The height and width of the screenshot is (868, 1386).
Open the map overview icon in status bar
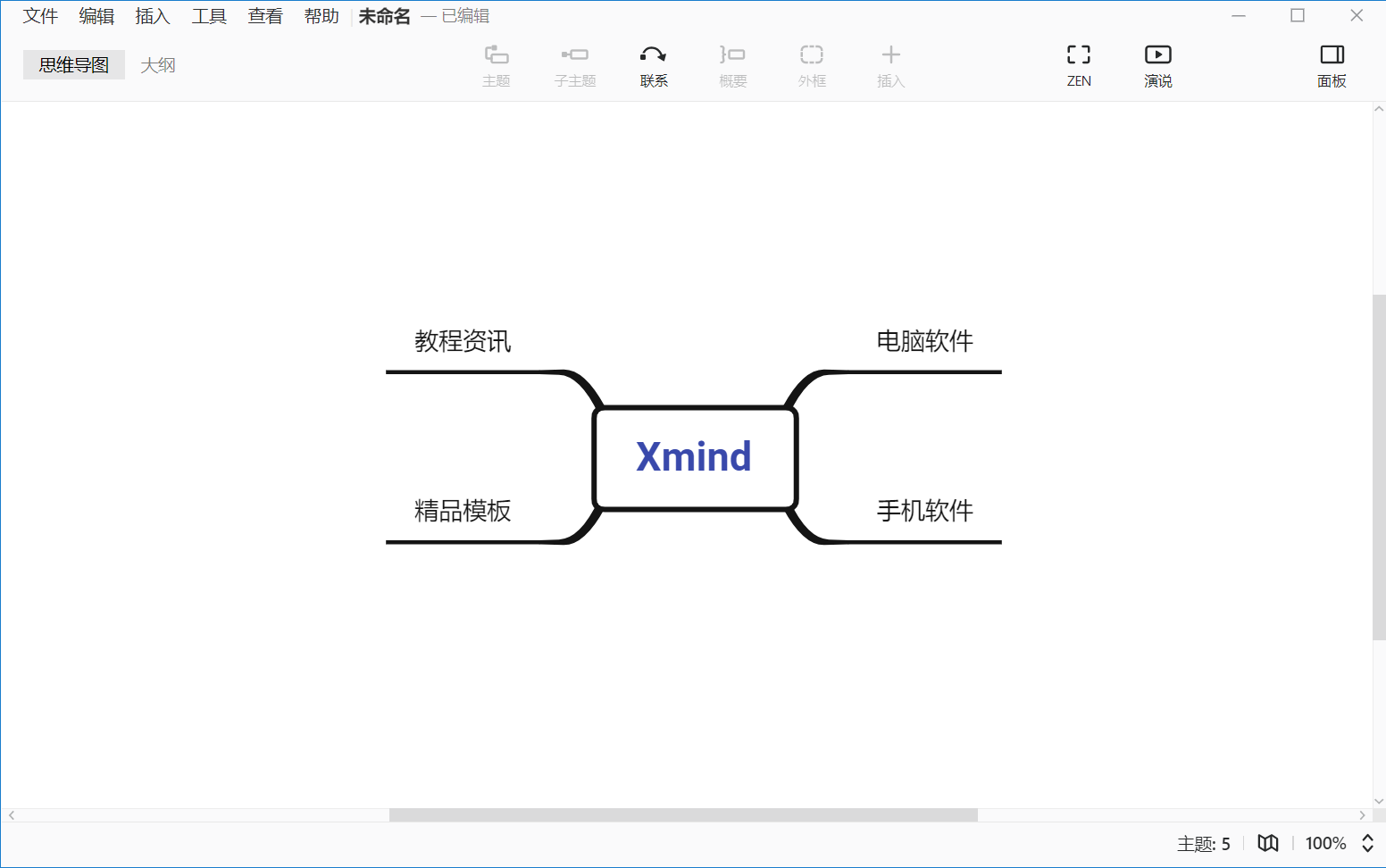(x=1268, y=843)
